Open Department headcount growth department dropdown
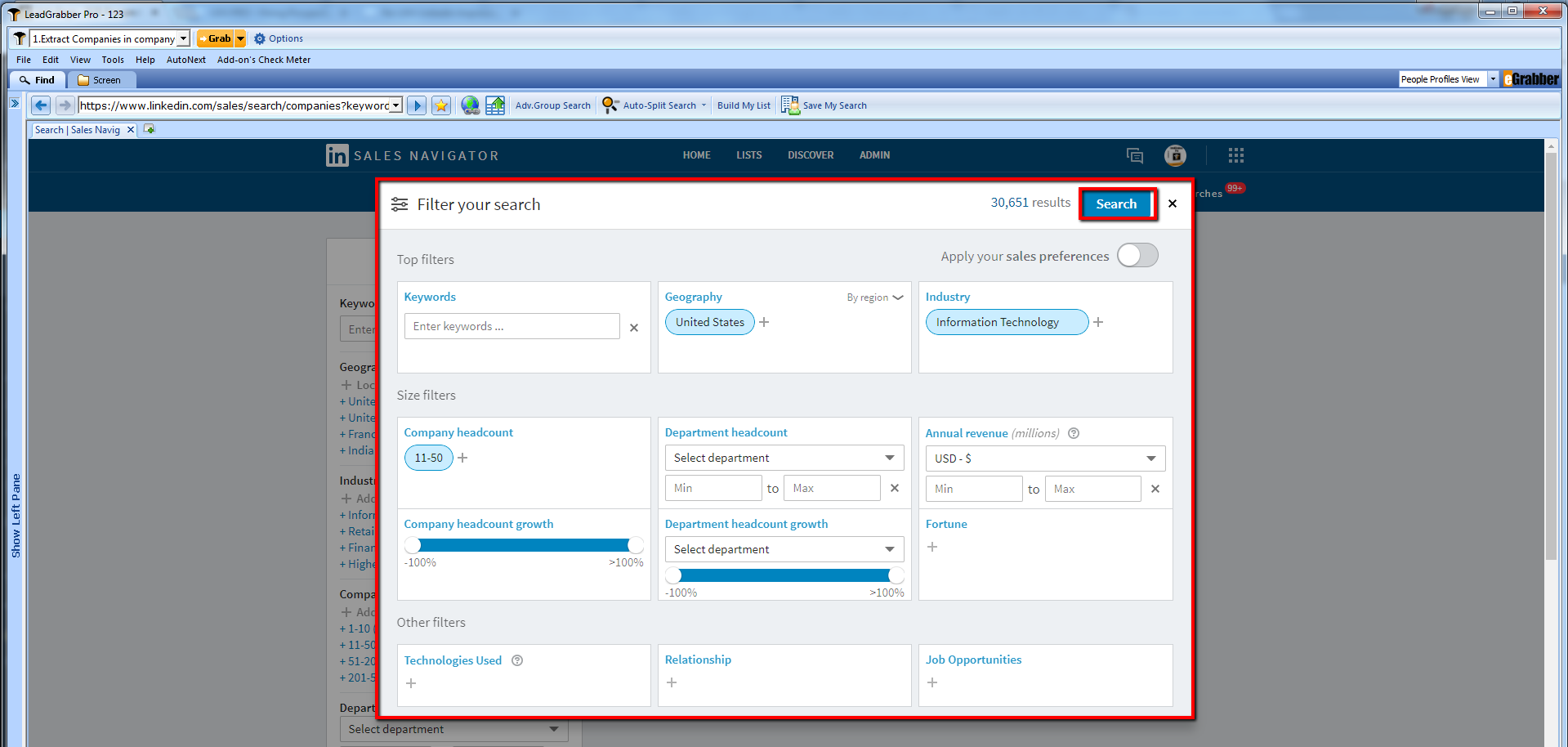The image size is (1568, 747). click(784, 549)
